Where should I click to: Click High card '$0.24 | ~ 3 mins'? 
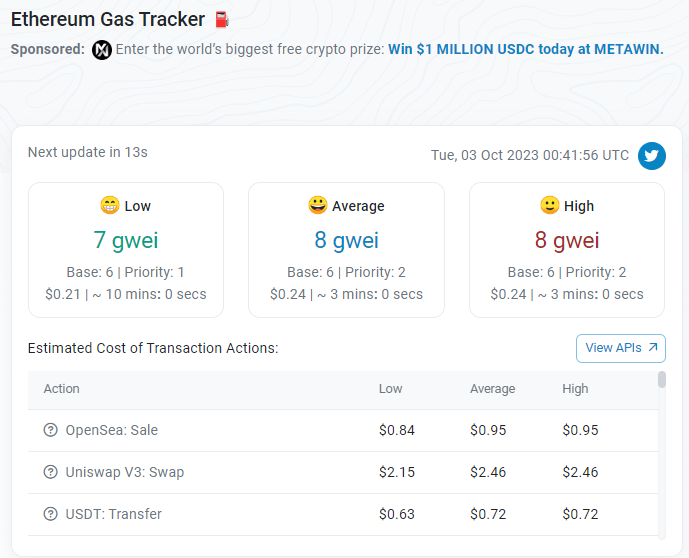pos(567,294)
